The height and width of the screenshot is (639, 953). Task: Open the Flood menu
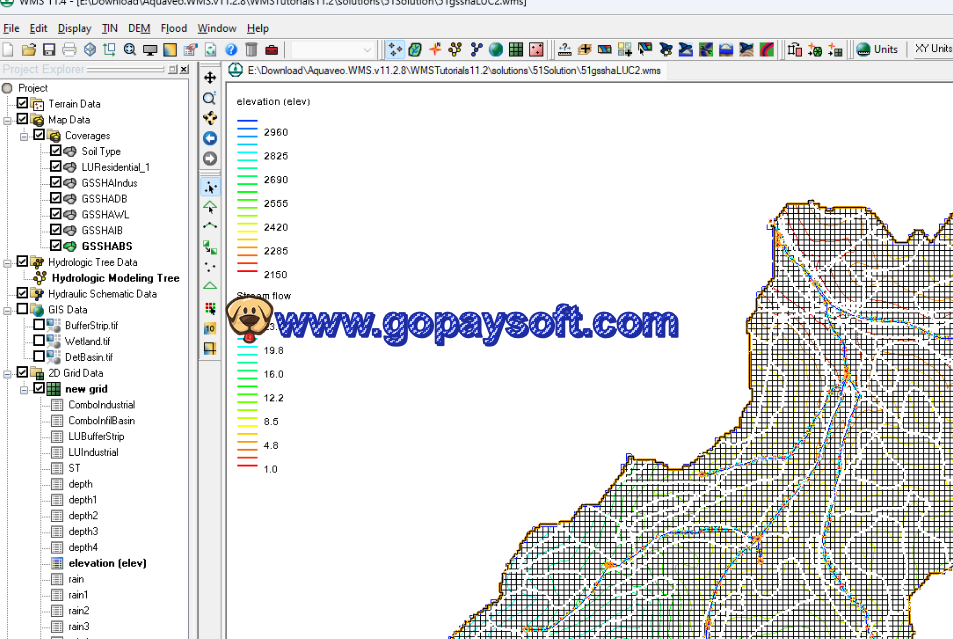pos(174,28)
